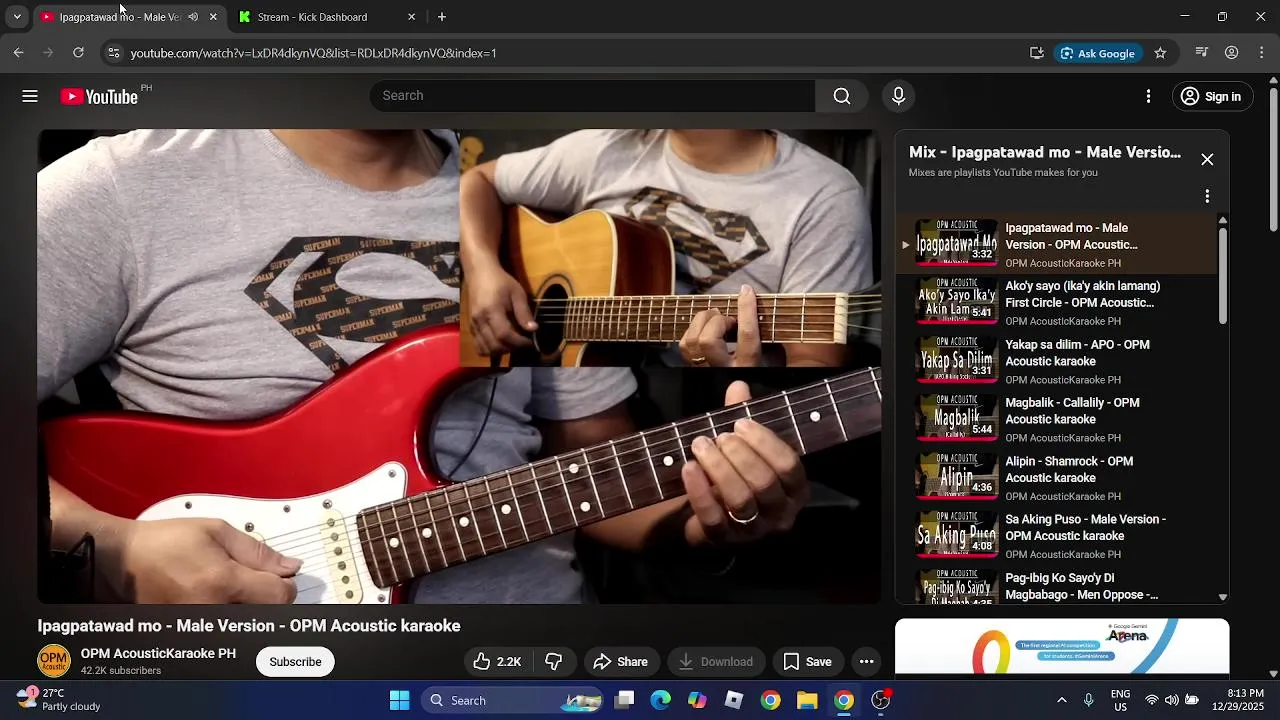Image resolution: width=1280 pixels, height=720 pixels.
Task: Open the Chrome profile icon
Action: point(1232,53)
